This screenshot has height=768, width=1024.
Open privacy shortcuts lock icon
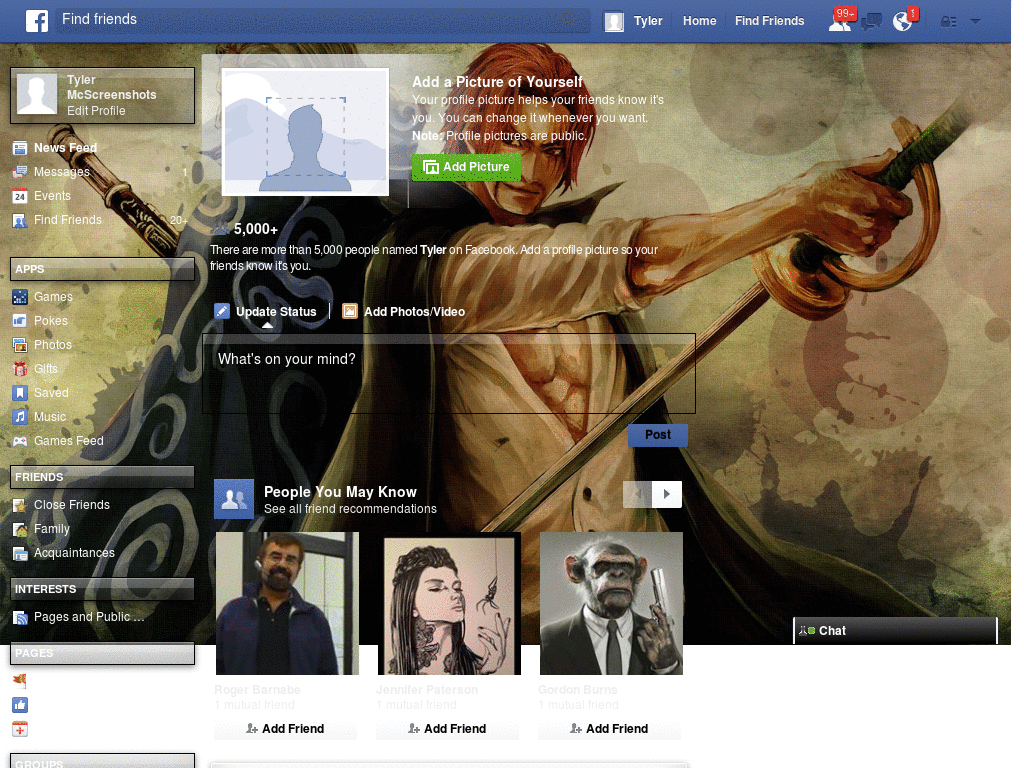click(x=948, y=22)
